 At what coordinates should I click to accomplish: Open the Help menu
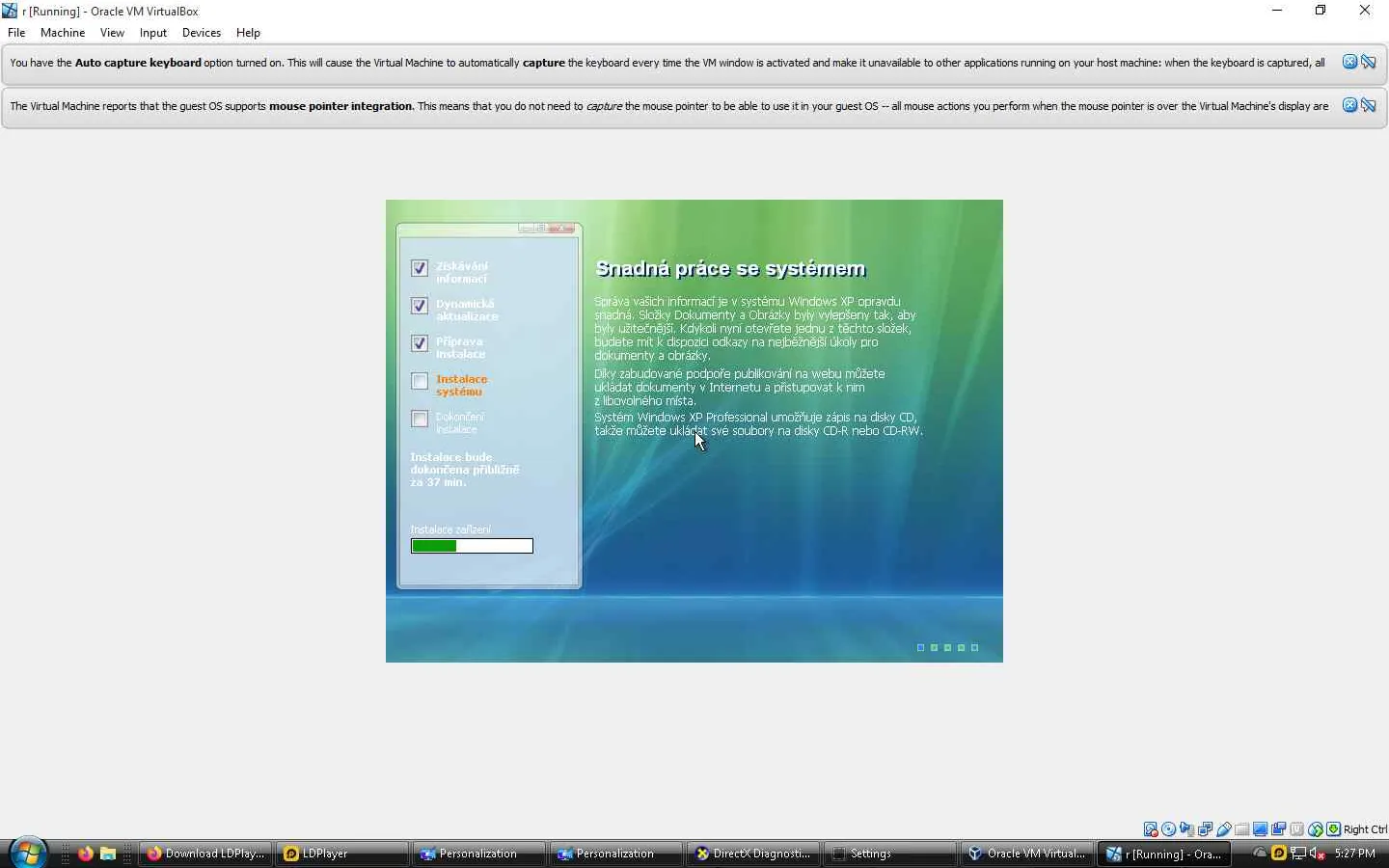click(248, 33)
